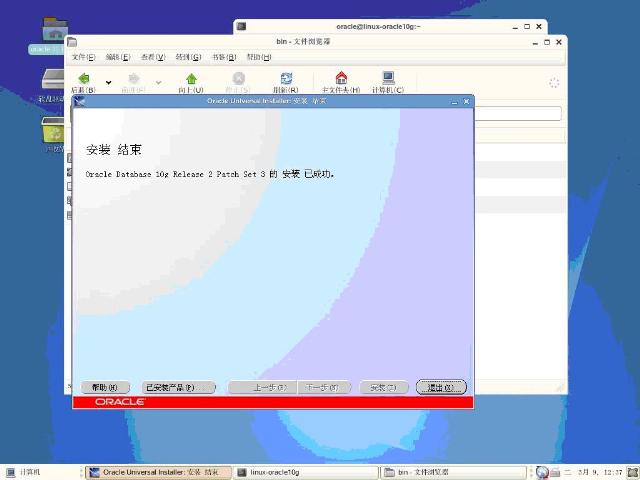Screen dimensions: 640x480
Task: Switch to Oracle Universal Installer taskbar item
Action: click(158, 472)
